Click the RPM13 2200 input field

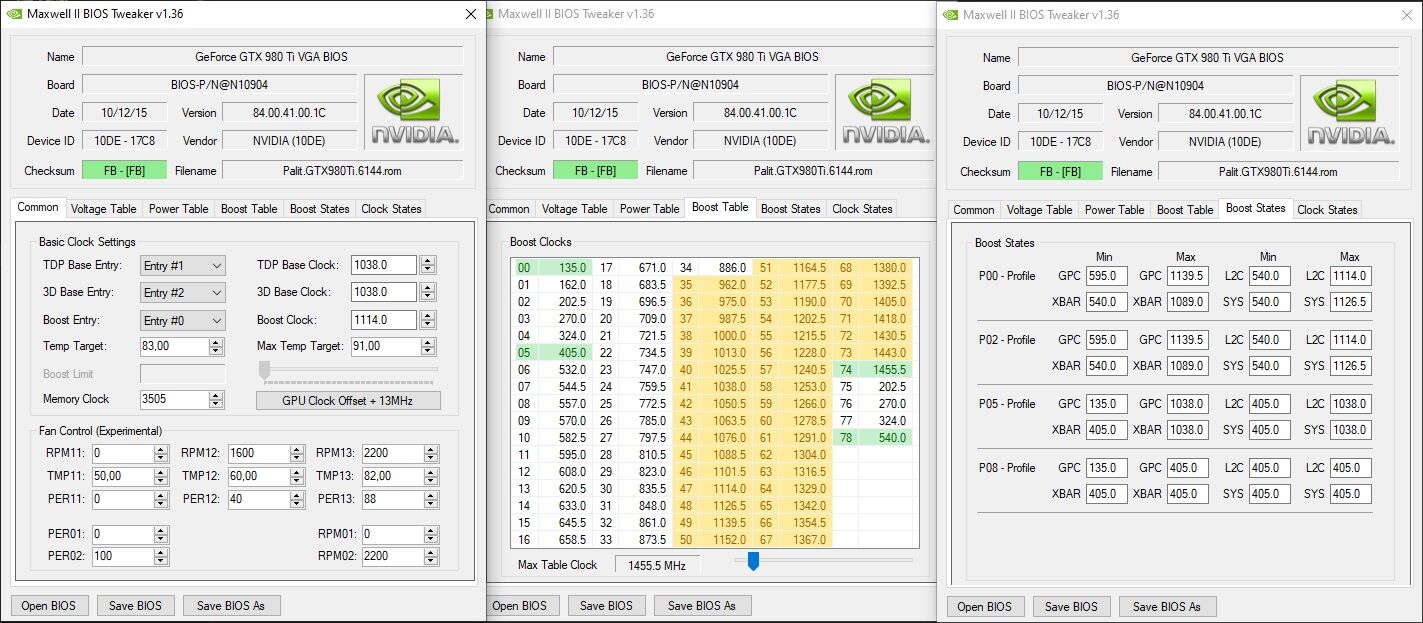(x=392, y=453)
